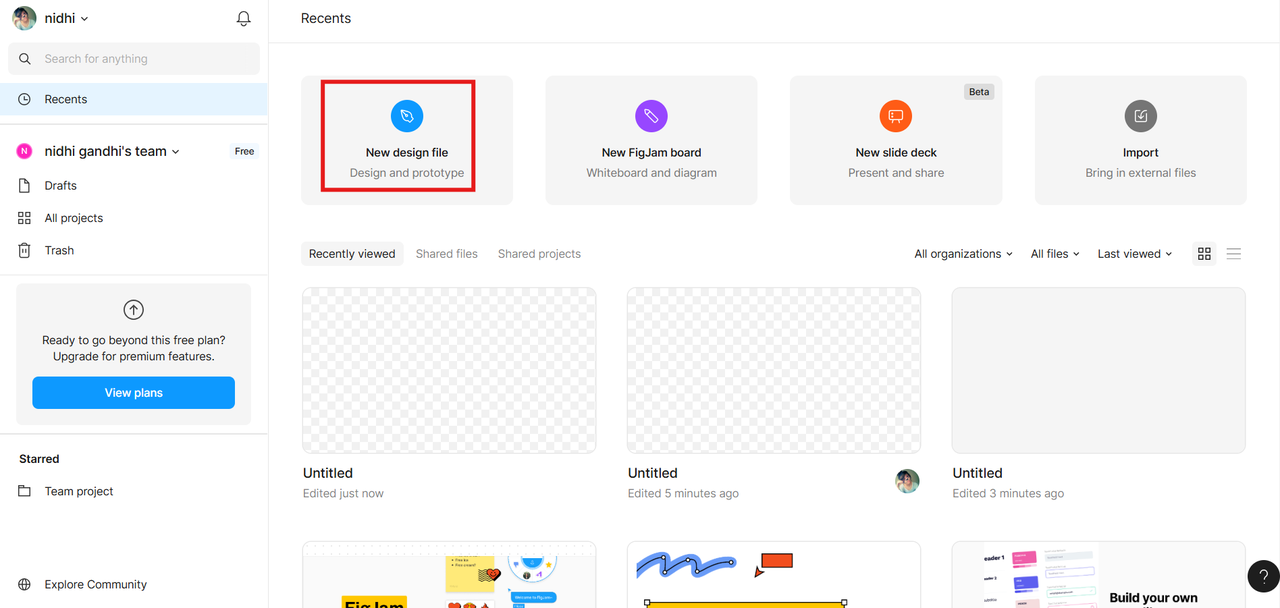This screenshot has width=1280, height=608.
Task: Click the Free plan badge
Action: click(244, 151)
